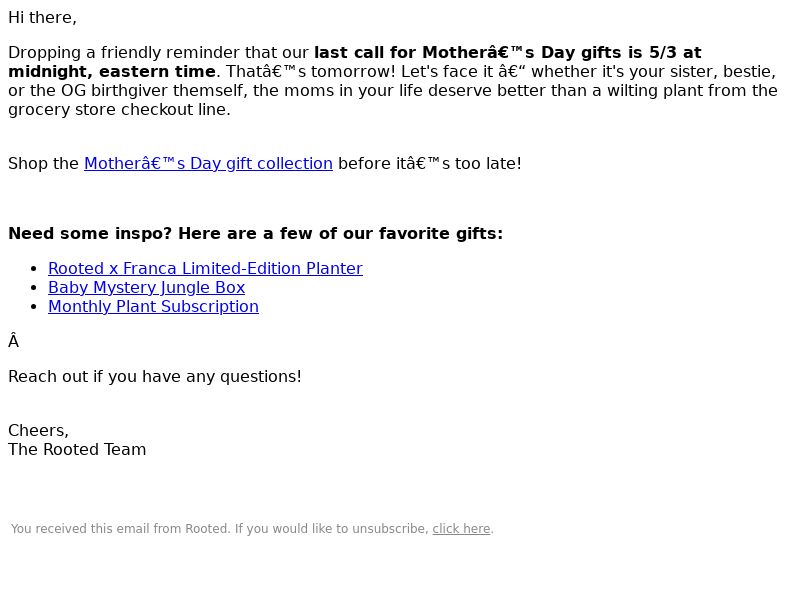Click 'The Rooted Team' signature

click(x=77, y=450)
